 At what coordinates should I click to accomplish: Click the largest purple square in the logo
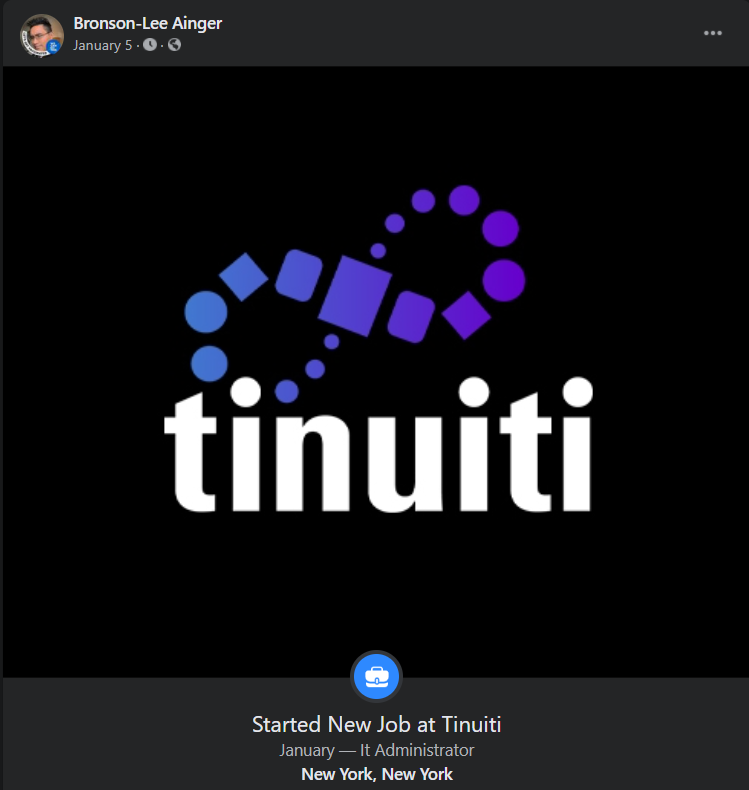tap(355, 296)
